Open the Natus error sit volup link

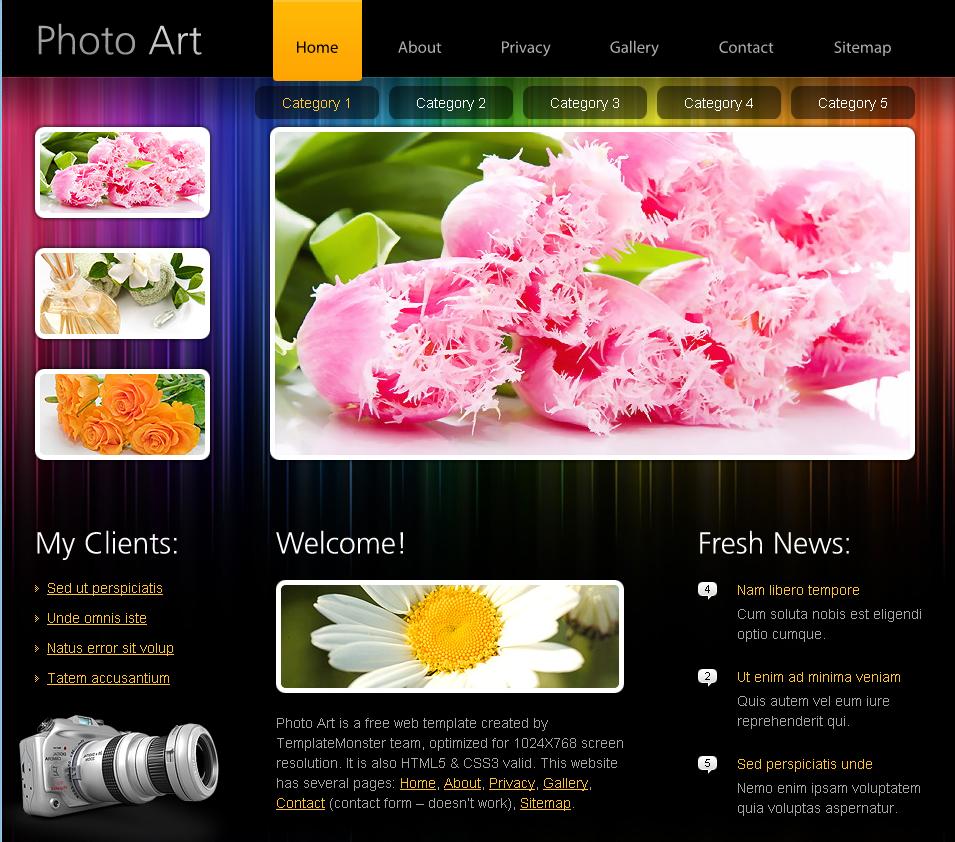tap(110, 648)
